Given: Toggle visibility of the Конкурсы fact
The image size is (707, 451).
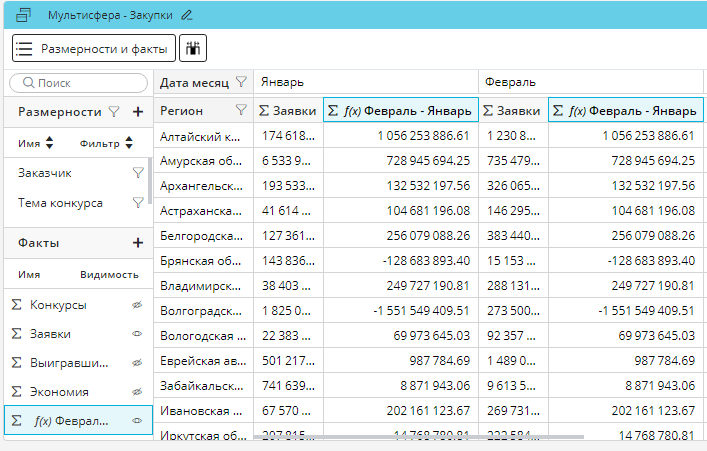Looking at the screenshot, I should pyautogui.click(x=138, y=304).
